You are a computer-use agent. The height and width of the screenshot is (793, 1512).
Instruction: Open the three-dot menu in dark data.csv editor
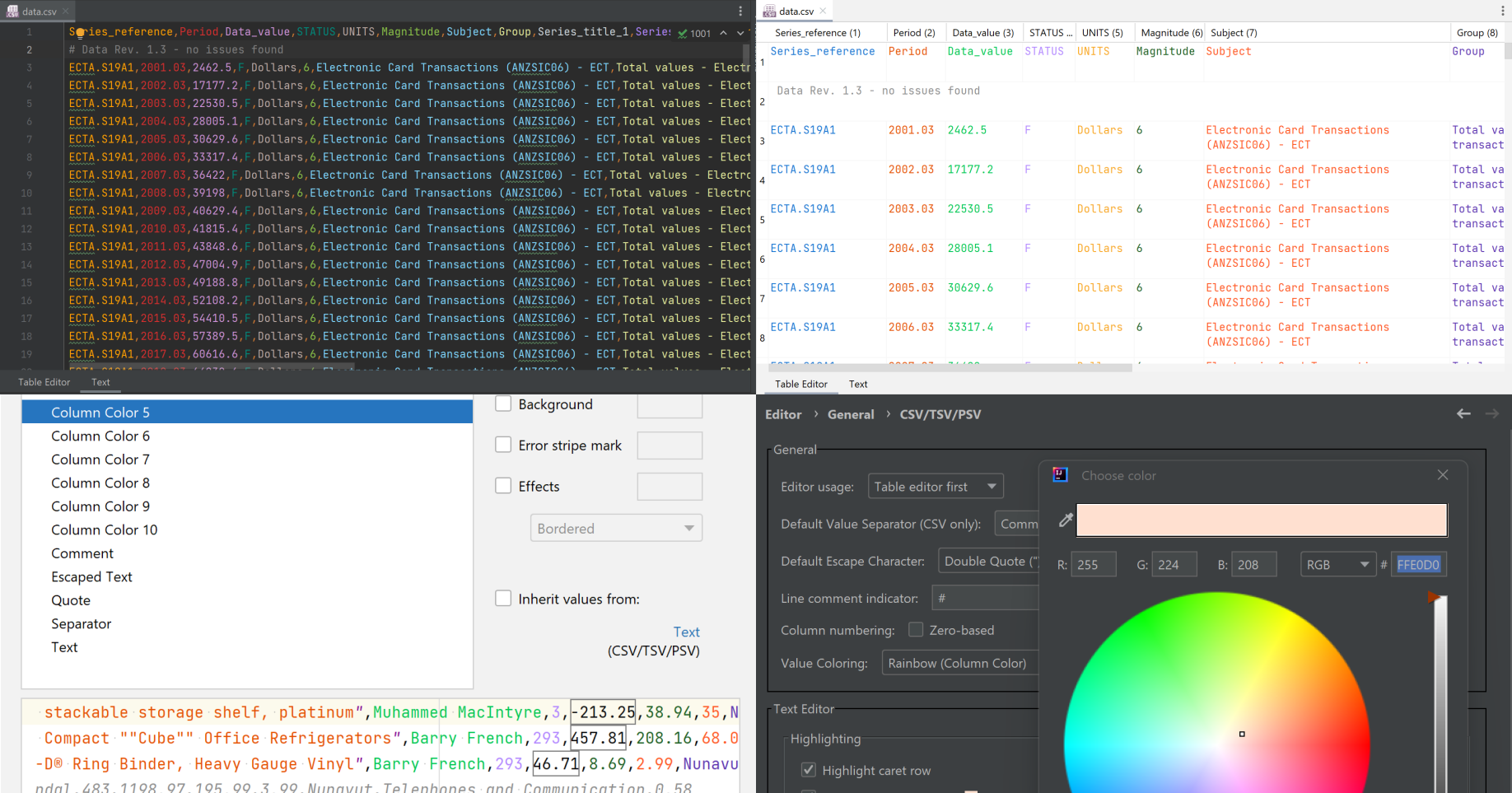(740, 12)
